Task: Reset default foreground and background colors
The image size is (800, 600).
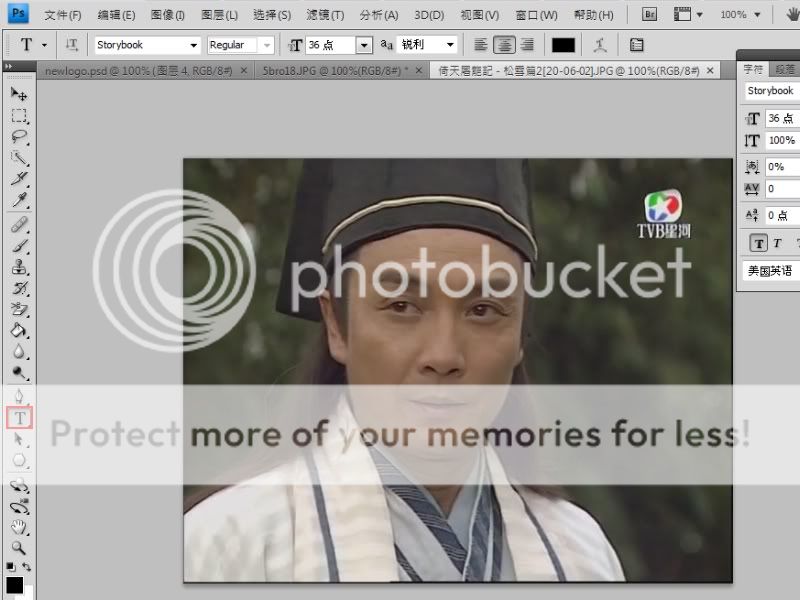Action: [10, 566]
